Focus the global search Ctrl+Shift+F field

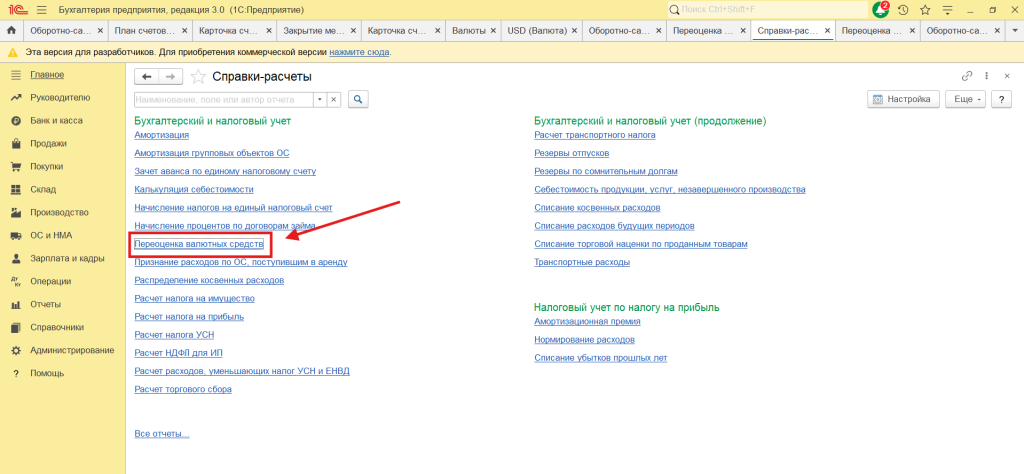pyautogui.click(x=766, y=10)
